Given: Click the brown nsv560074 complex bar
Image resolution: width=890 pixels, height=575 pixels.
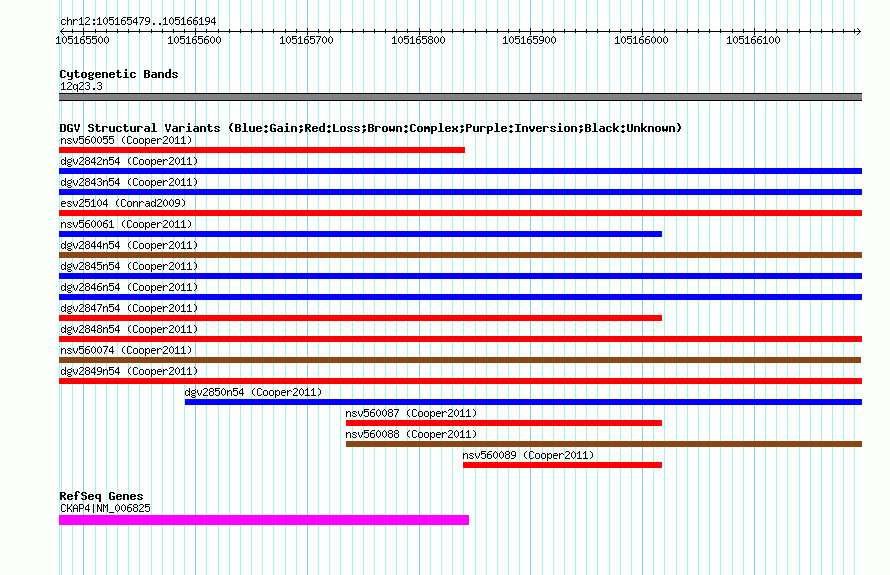Looking at the screenshot, I should click(x=460, y=360).
